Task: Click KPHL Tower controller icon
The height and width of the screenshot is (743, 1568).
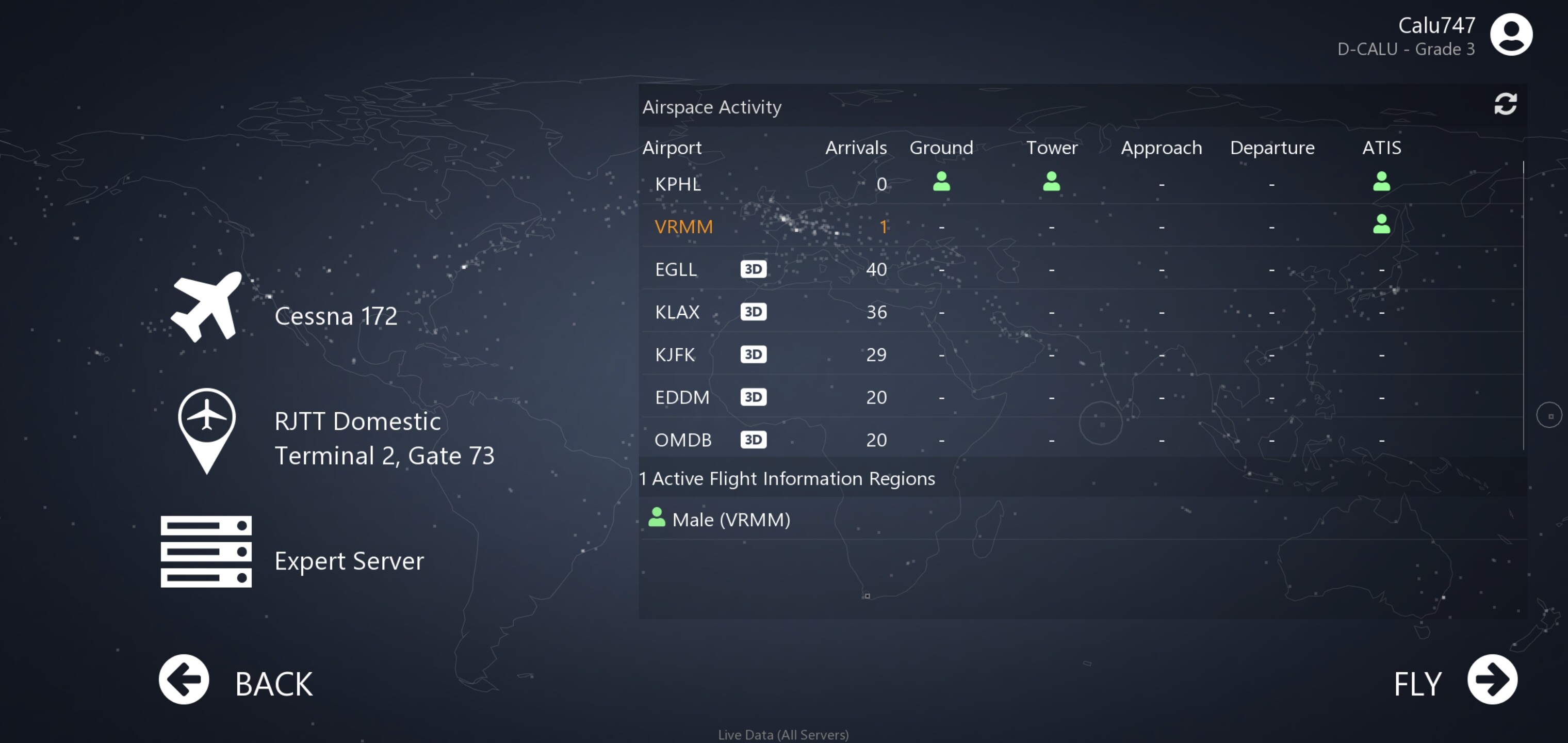Action: click(1051, 182)
